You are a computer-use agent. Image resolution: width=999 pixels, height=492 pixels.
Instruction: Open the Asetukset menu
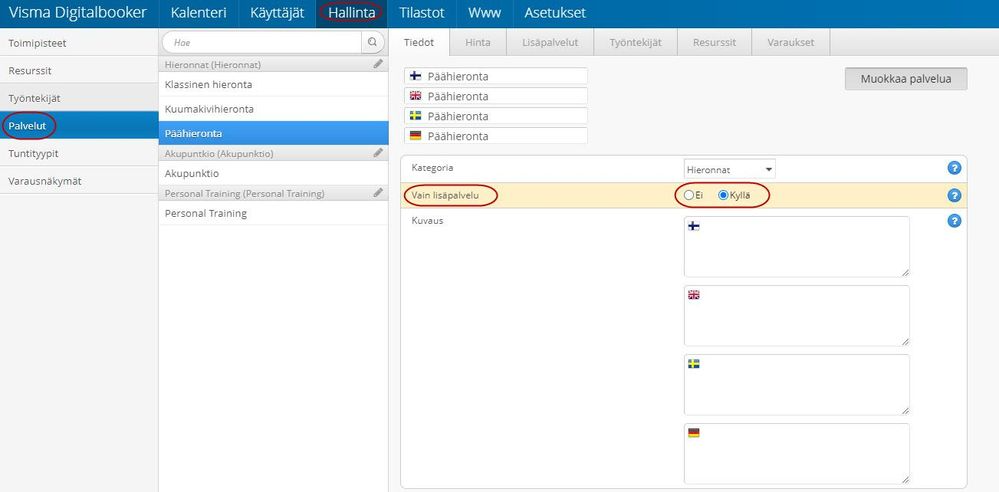555,13
